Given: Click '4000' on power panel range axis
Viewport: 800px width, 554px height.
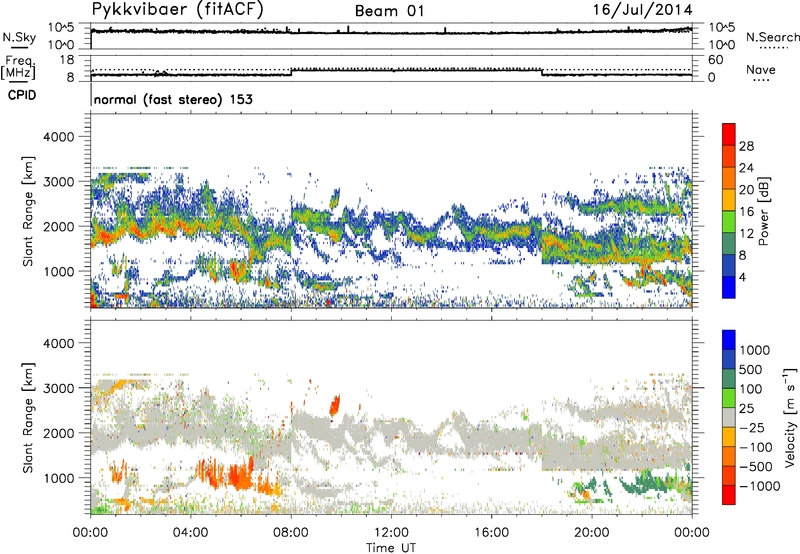Looking at the screenshot, I should click(x=58, y=137).
